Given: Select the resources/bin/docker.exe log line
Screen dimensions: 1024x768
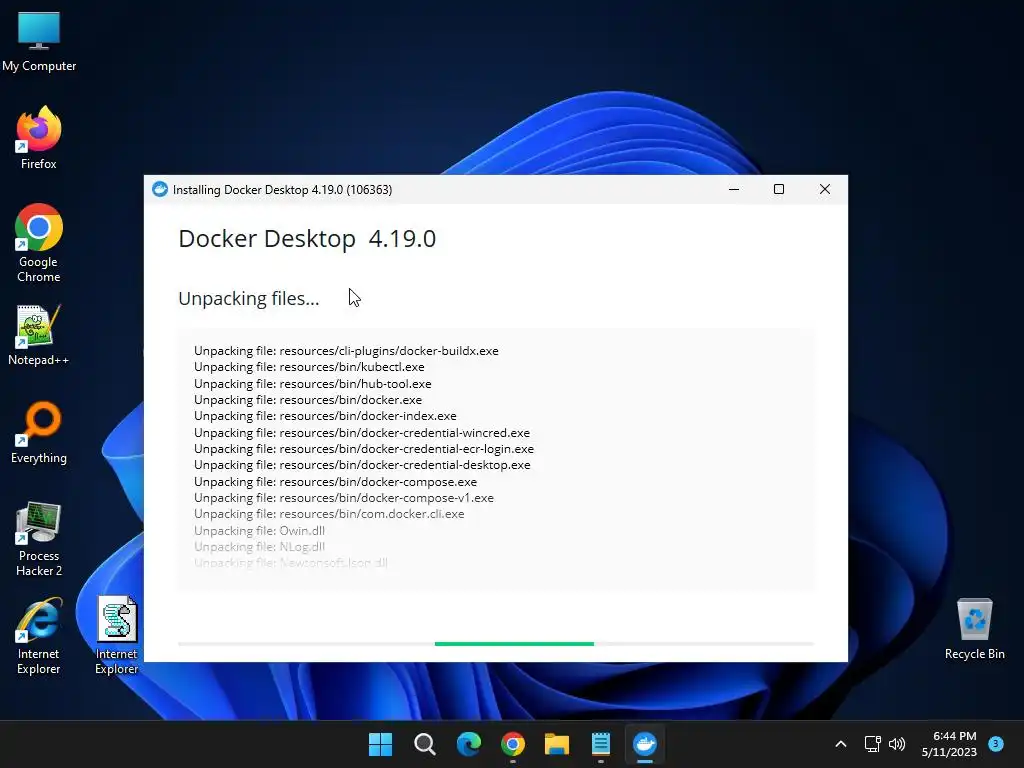Looking at the screenshot, I should (x=308, y=400).
